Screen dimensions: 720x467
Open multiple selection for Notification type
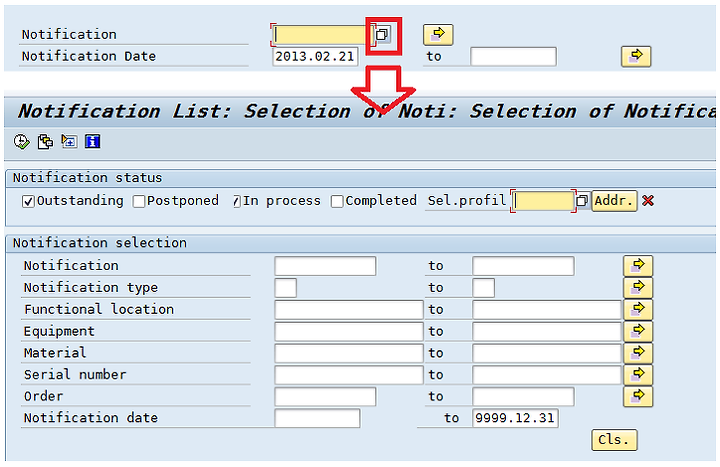click(x=638, y=288)
